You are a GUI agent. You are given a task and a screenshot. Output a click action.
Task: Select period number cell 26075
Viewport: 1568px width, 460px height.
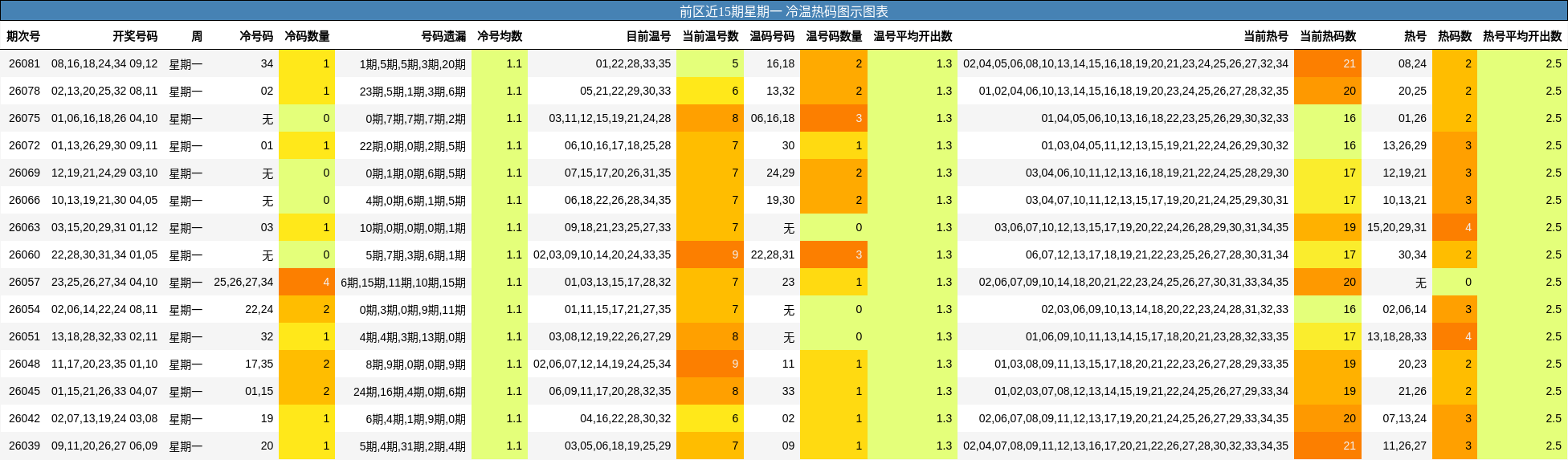tap(24, 118)
